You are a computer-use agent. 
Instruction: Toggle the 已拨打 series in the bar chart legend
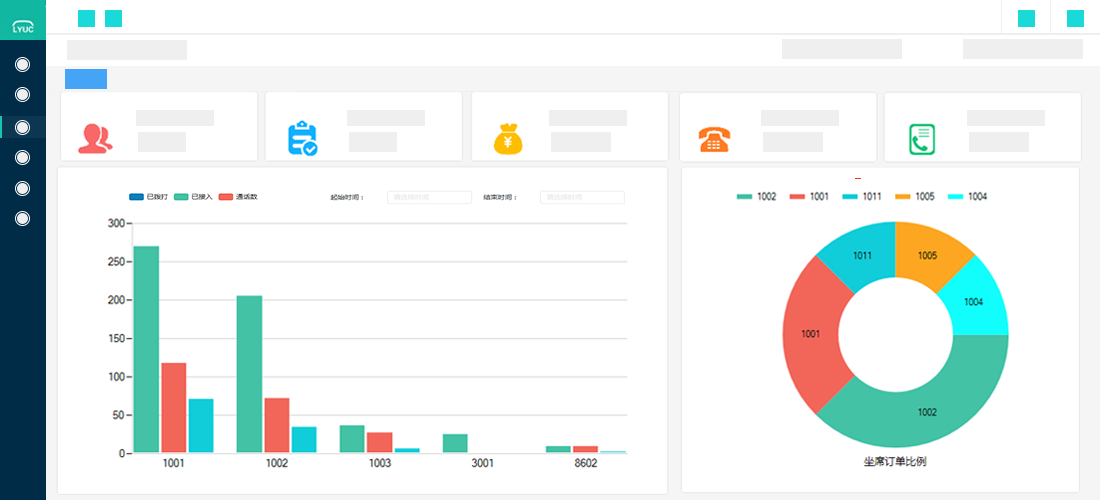click(x=150, y=197)
